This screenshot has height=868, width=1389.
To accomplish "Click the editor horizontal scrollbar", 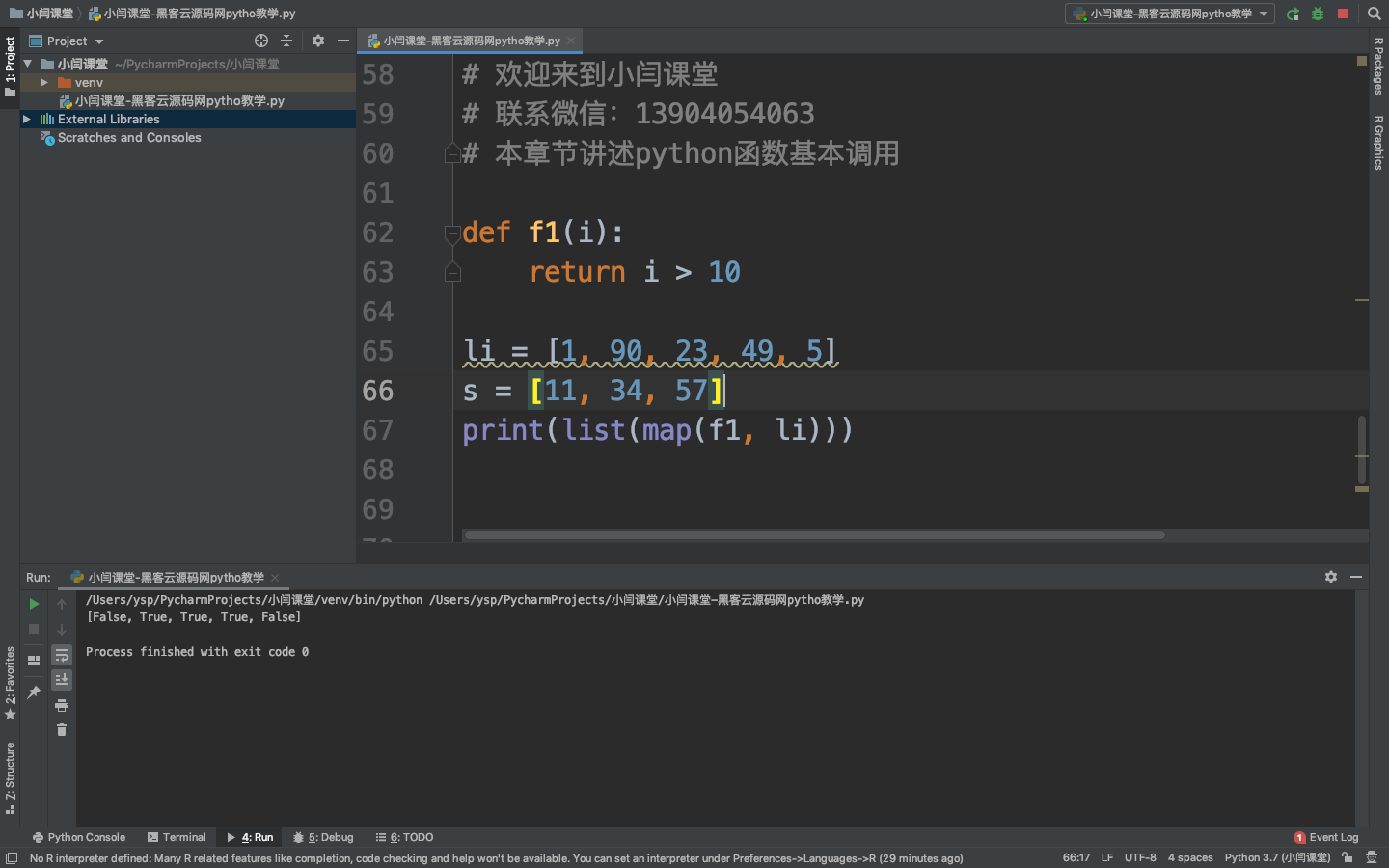I will [x=814, y=535].
